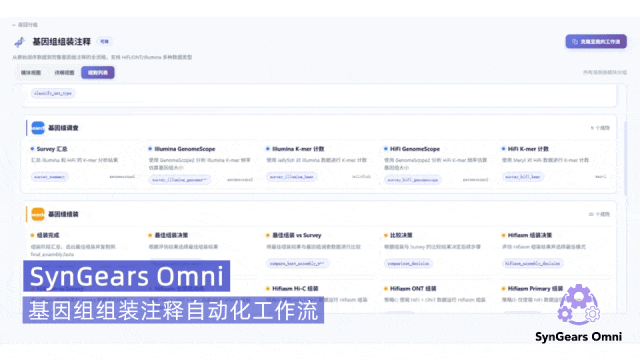640x360 pixels.
Task: Open the Illumina GenomeScope rule card
Action: [x=200, y=164]
